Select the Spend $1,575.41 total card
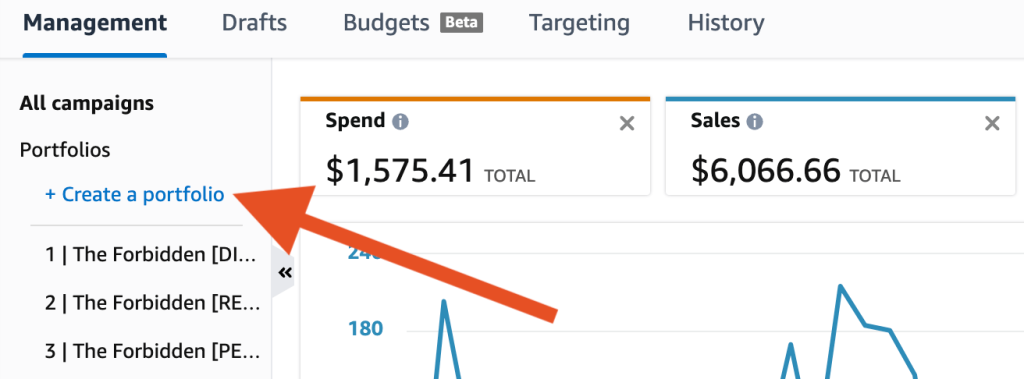Viewport: 1024px width, 379px height. 475,147
